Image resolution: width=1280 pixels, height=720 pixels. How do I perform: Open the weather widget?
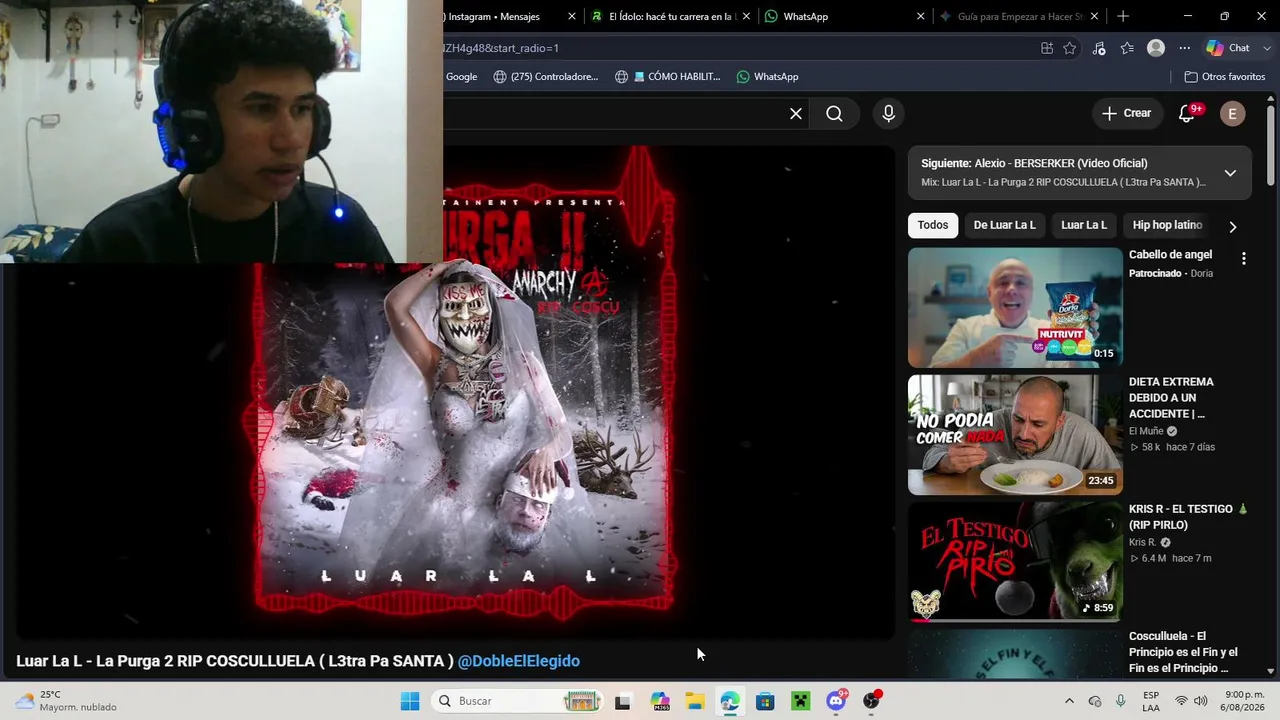click(65, 701)
